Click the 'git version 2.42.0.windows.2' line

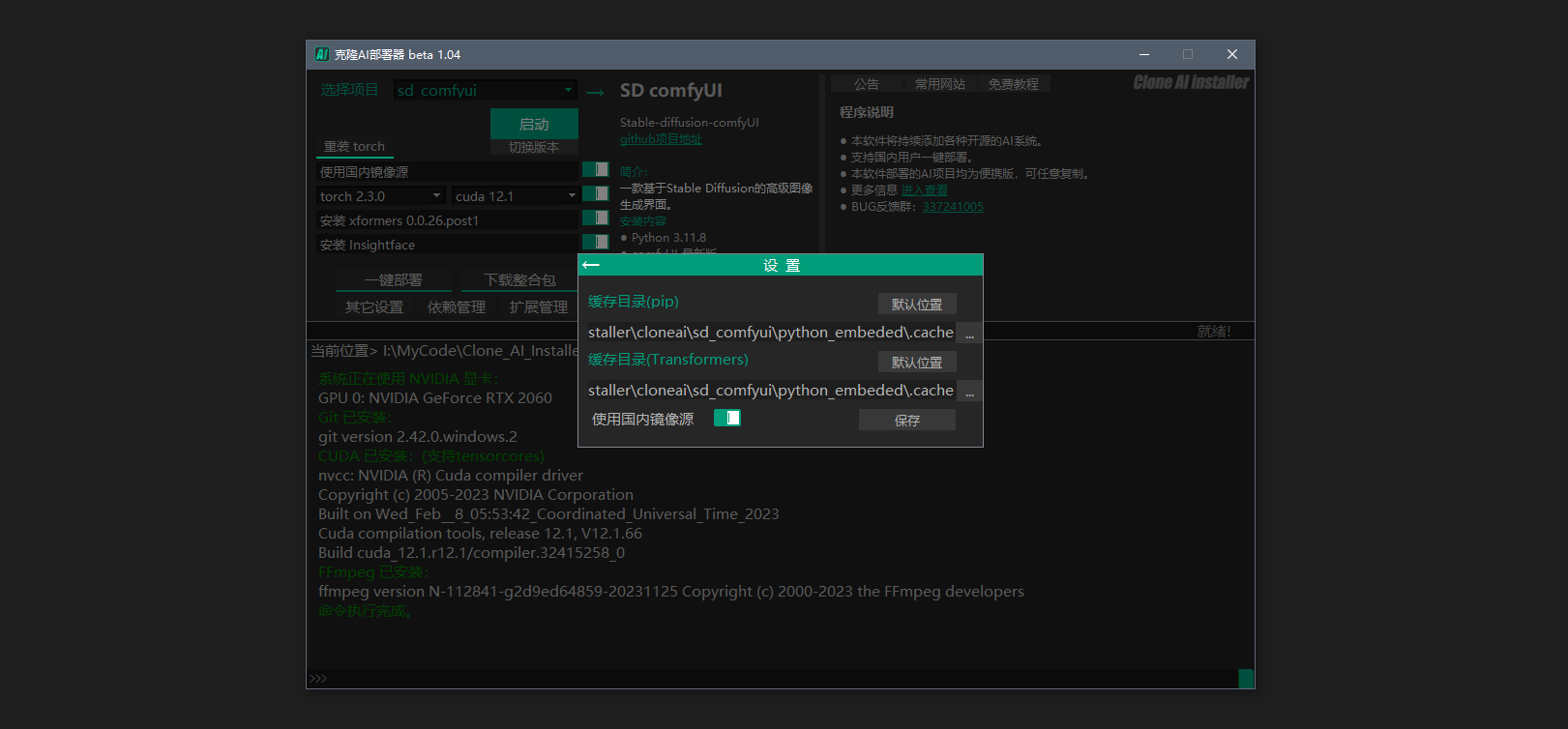[x=418, y=437]
